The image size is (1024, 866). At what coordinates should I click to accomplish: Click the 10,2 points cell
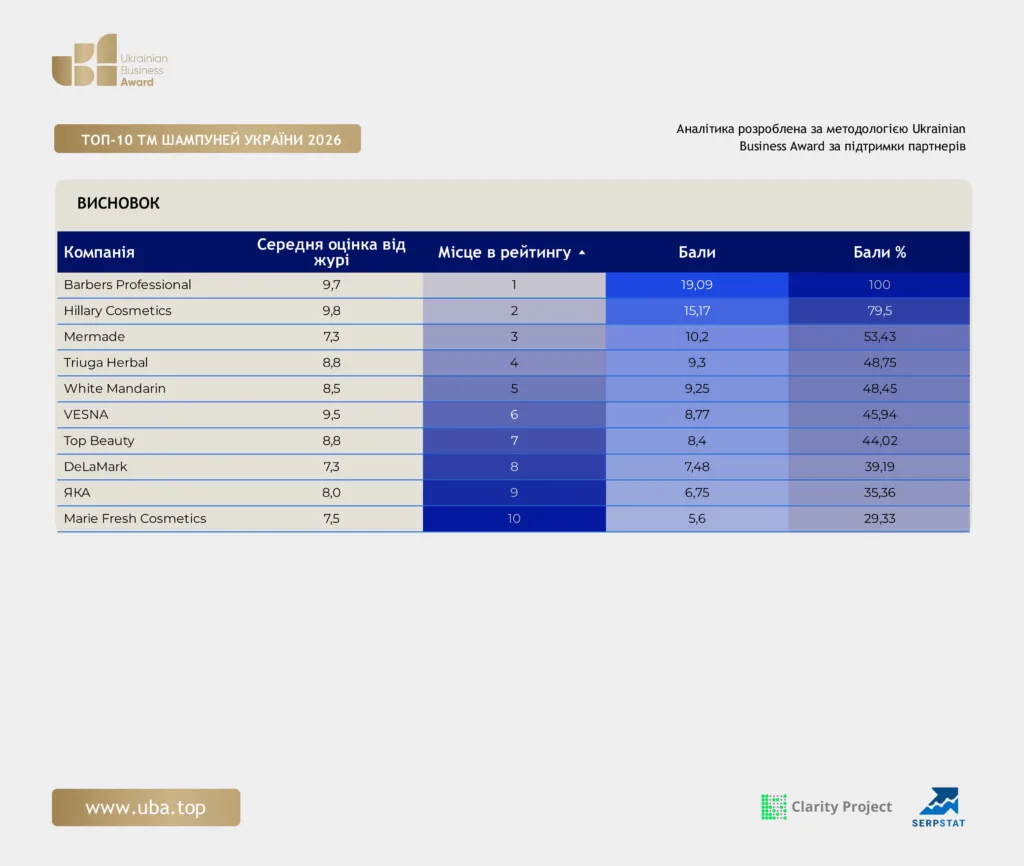click(697, 337)
